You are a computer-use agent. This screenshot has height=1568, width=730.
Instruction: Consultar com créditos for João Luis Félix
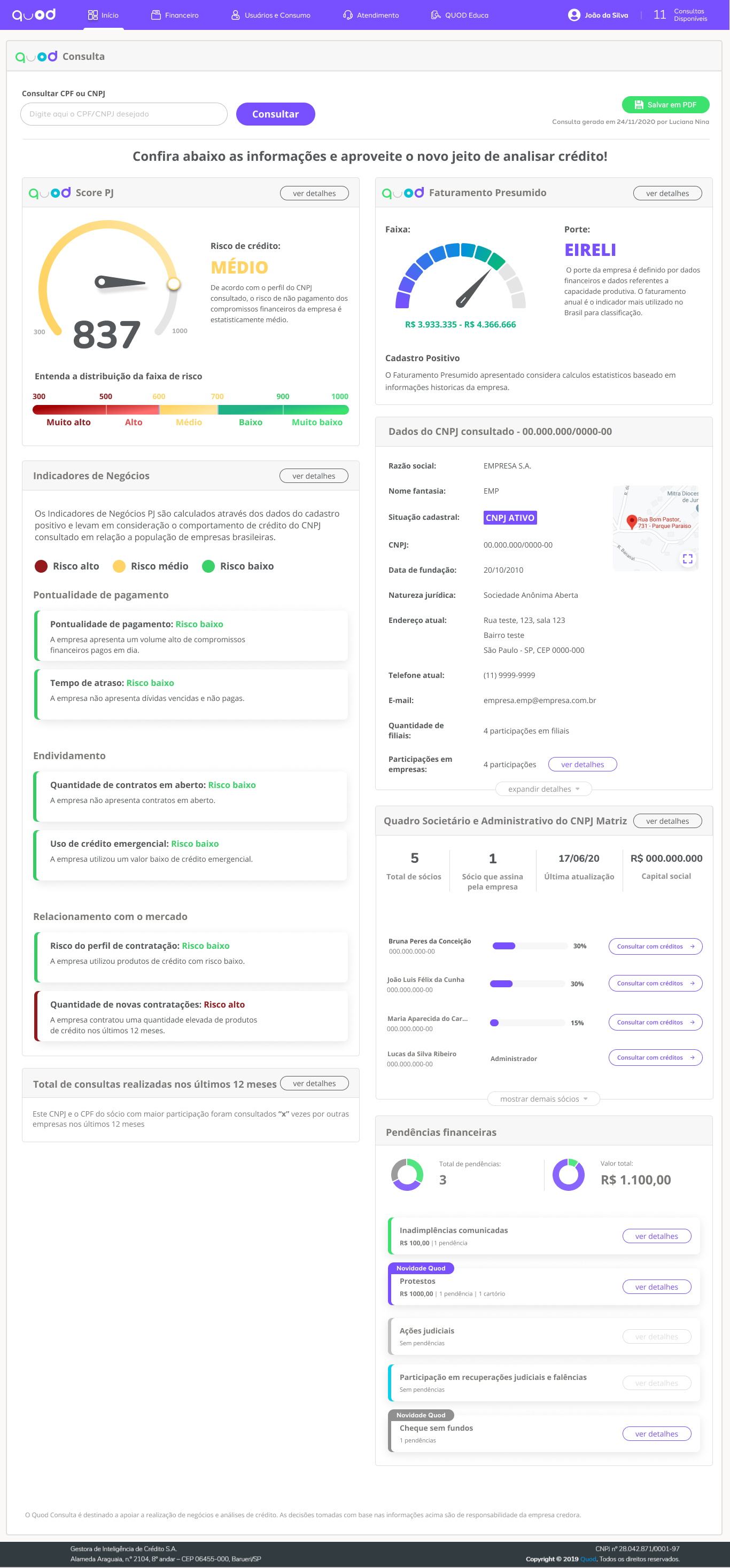[x=655, y=983]
